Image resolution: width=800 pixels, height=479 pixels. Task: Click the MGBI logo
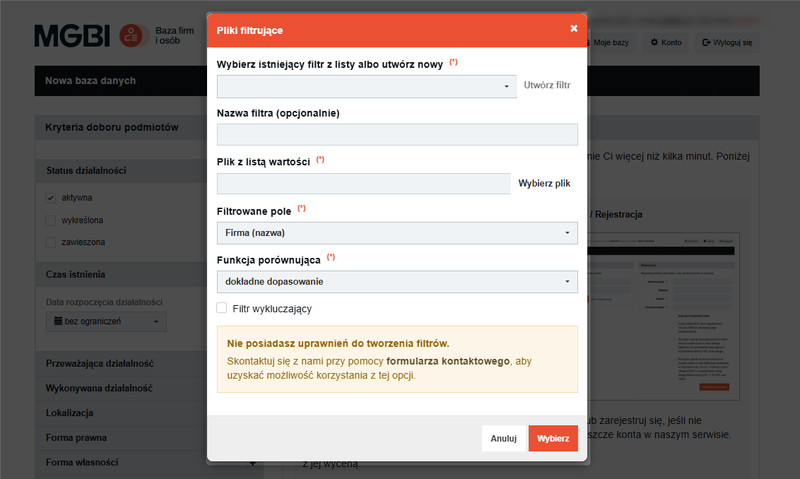(73, 37)
